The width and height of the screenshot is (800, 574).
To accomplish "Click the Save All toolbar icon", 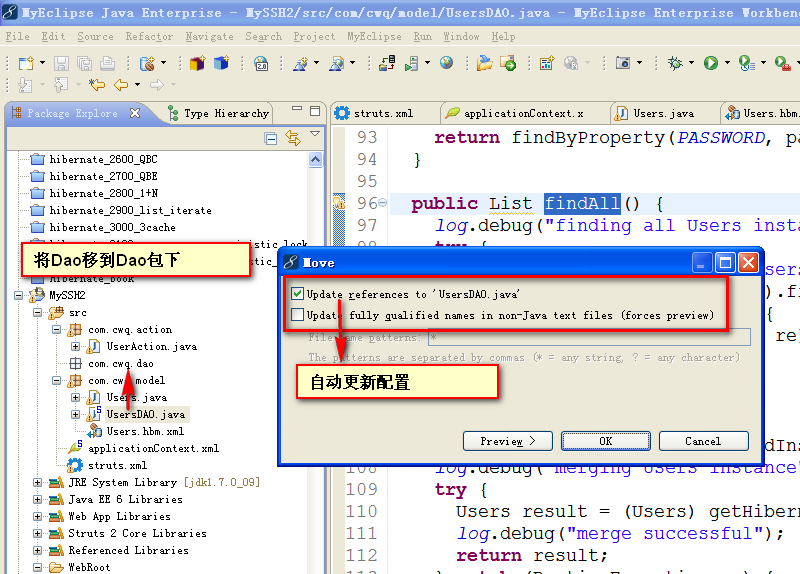I will click(84, 63).
